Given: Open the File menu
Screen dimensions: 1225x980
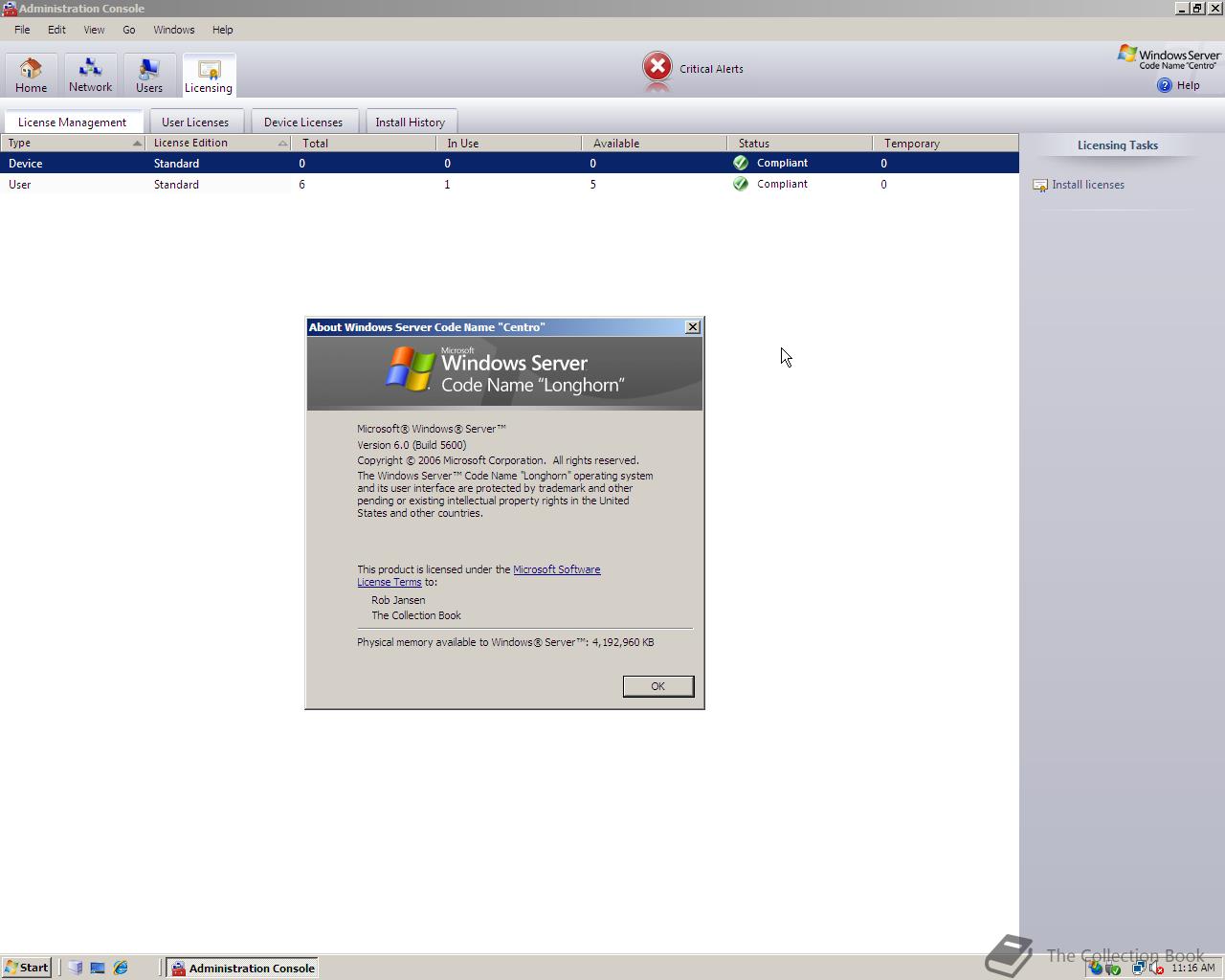Looking at the screenshot, I should coord(22,30).
